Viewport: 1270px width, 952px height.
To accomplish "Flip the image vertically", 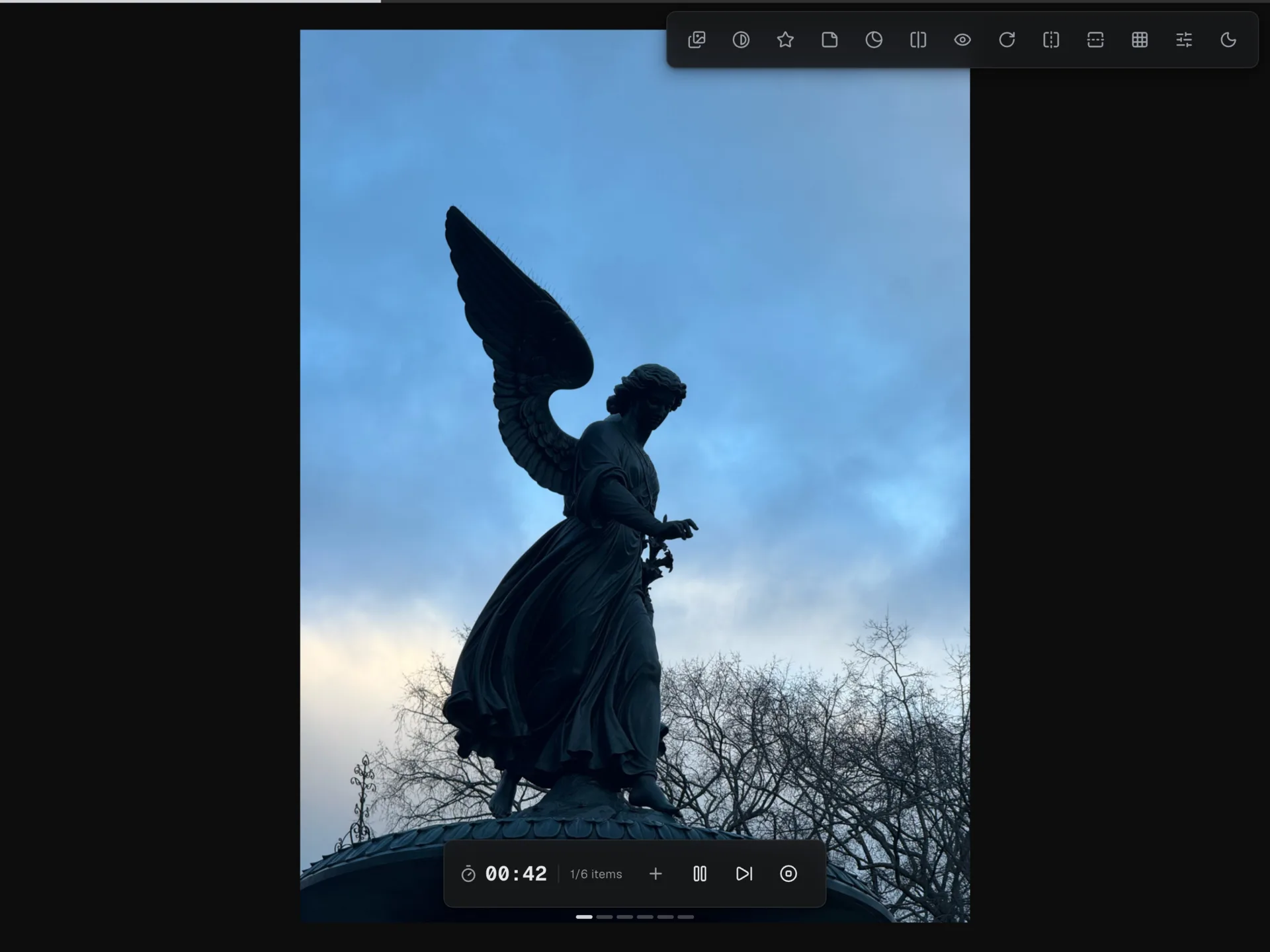I will point(1095,40).
